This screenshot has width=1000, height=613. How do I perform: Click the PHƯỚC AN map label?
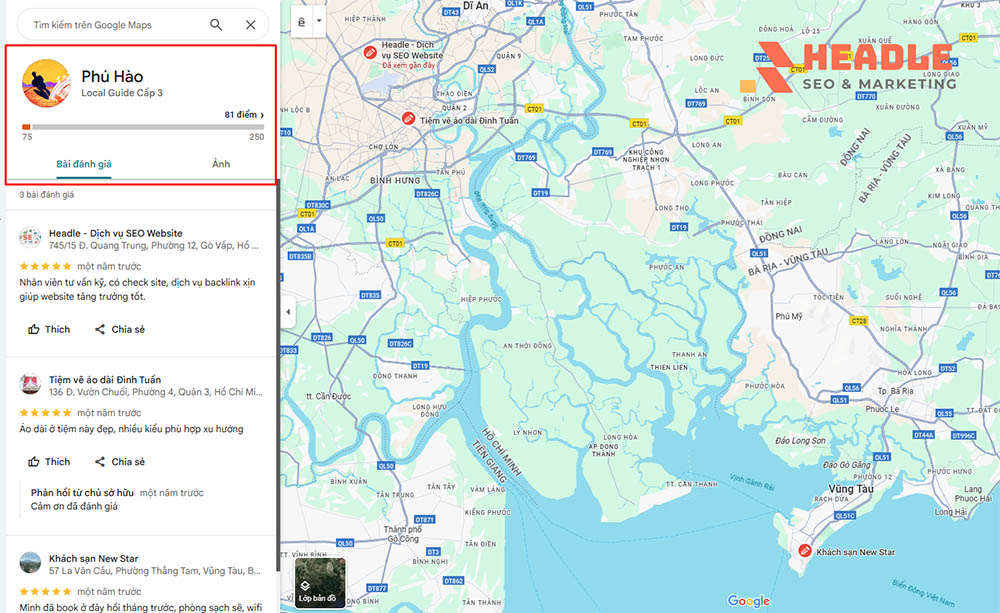tap(666, 267)
